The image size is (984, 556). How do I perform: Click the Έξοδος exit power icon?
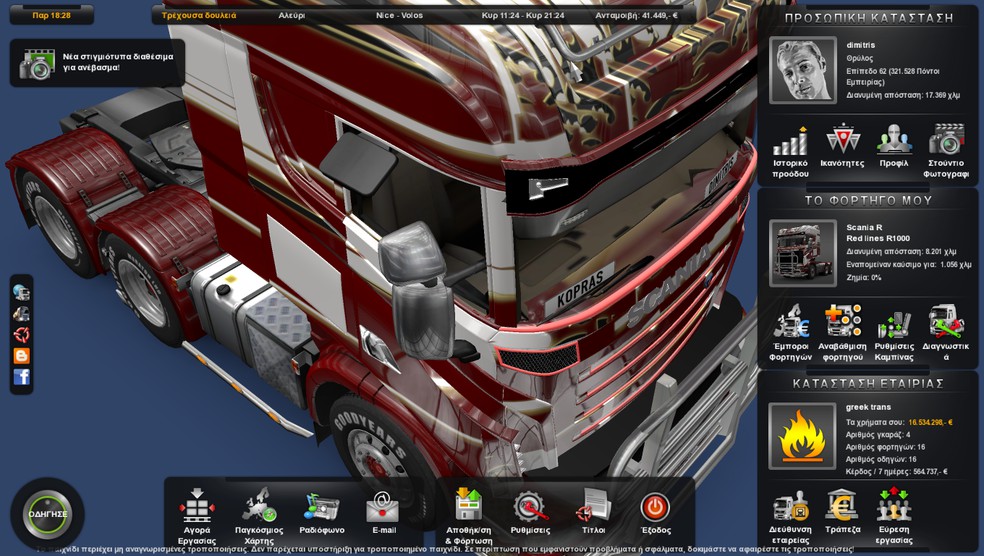click(x=655, y=508)
